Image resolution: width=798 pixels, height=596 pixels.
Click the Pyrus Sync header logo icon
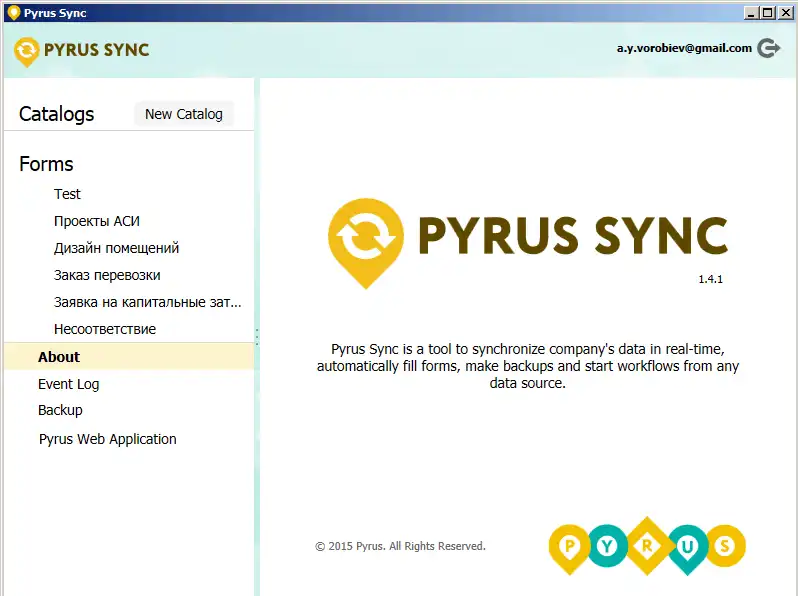[x=26, y=52]
